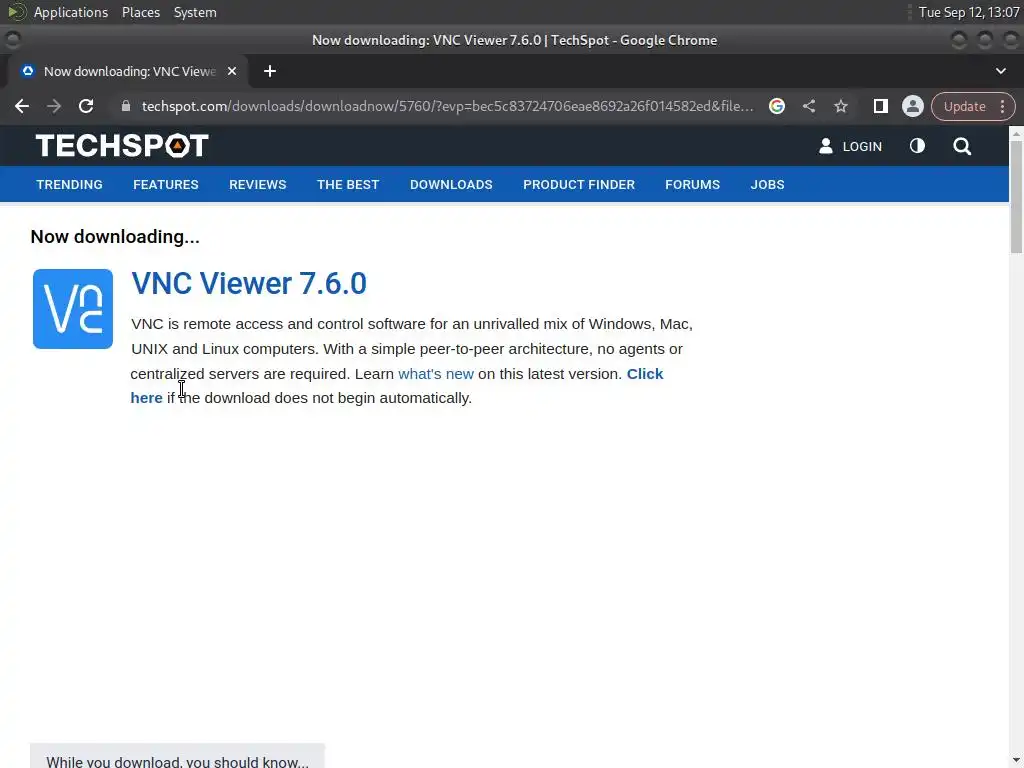This screenshot has width=1024, height=768.
Task: Open THE BEST nav item
Action: click(x=348, y=185)
